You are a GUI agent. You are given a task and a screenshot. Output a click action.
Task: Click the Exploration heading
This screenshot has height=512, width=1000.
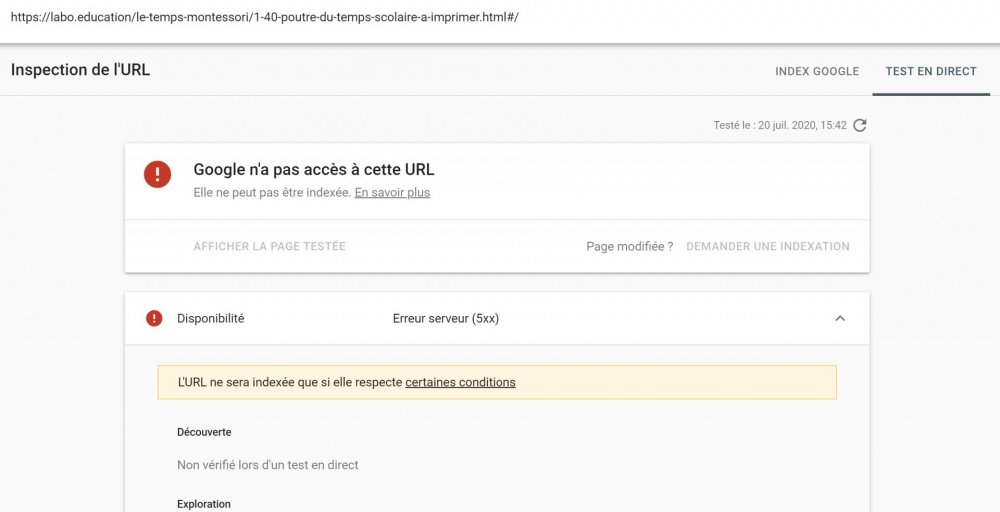tap(204, 504)
